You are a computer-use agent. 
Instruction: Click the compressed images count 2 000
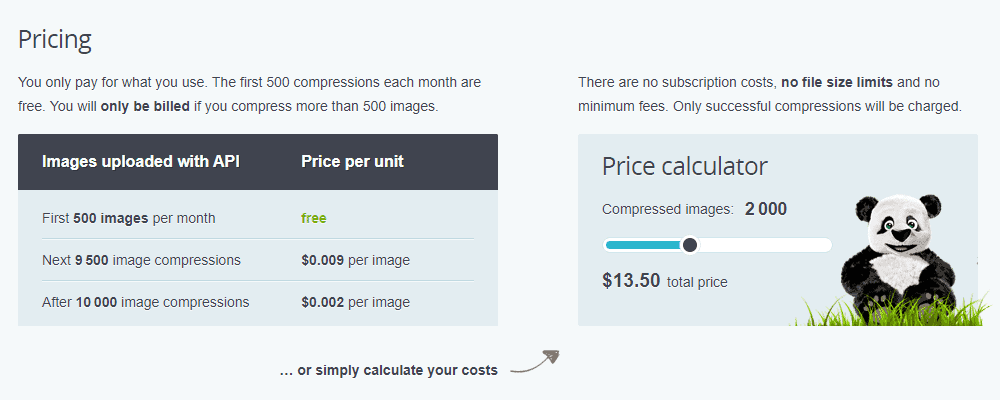[x=765, y=209]
